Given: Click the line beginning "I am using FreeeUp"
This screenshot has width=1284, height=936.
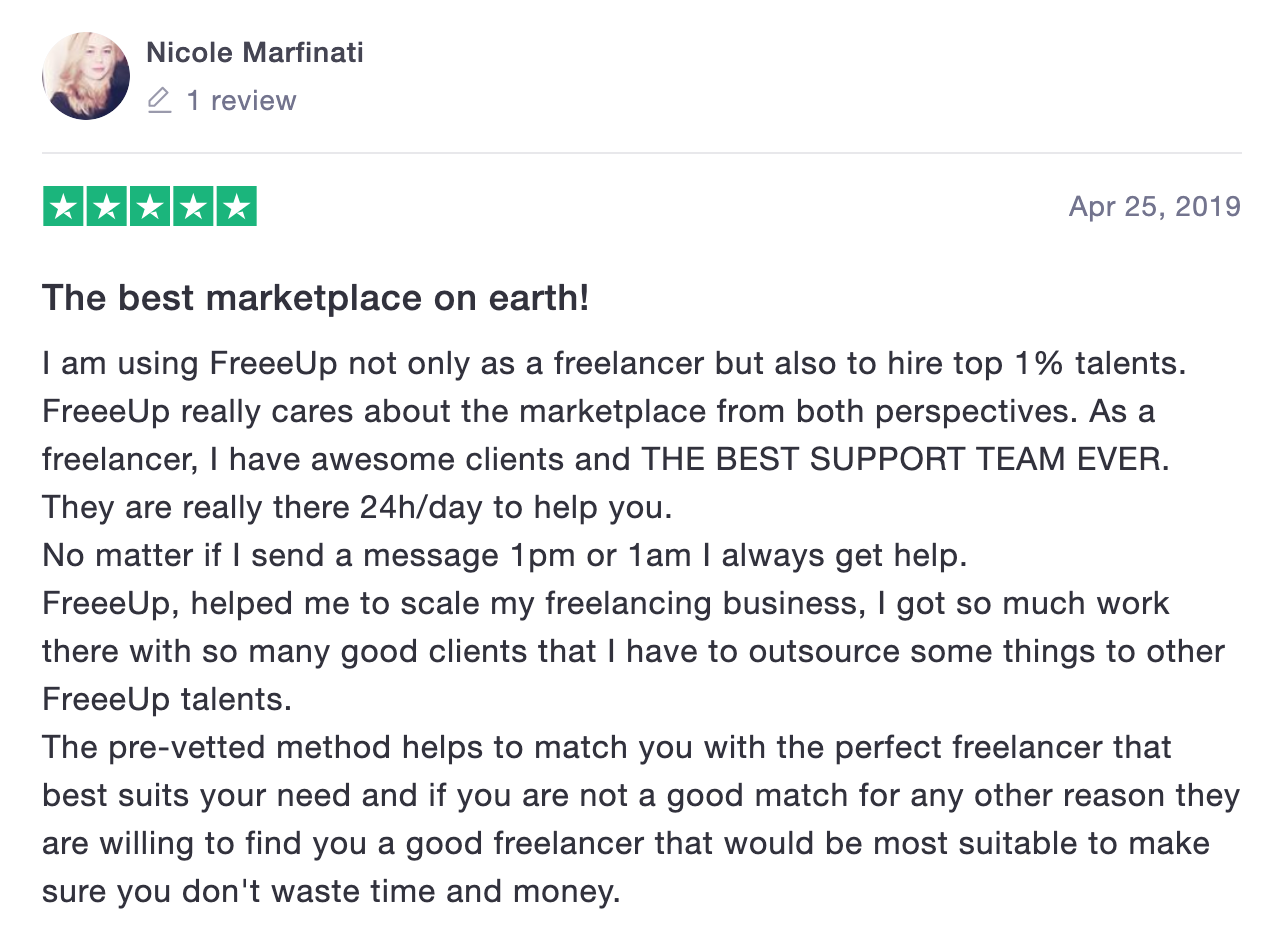Looking at the screenshot, I should (614, 363).
